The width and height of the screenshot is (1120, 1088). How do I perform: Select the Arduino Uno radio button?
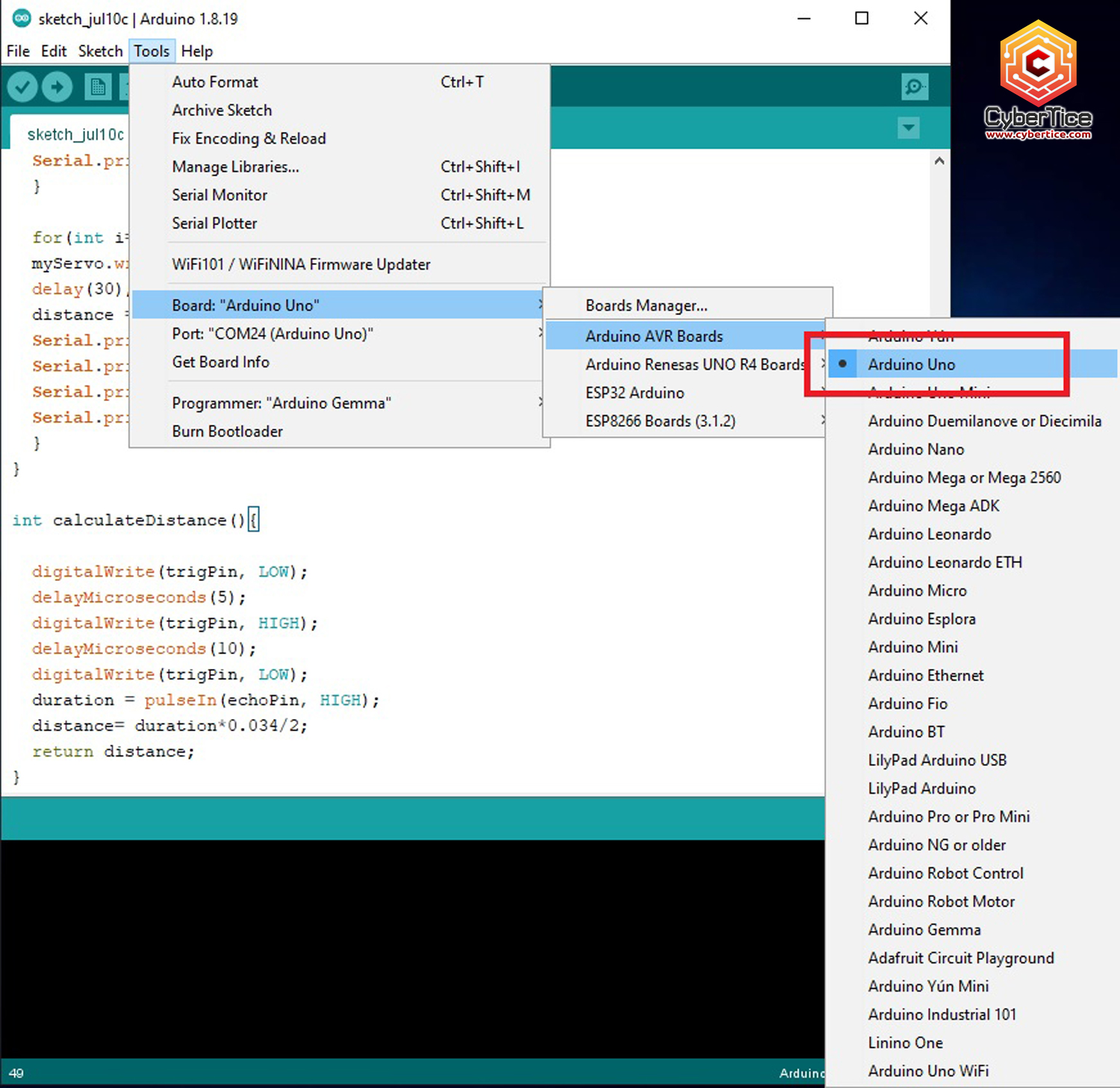click(842, 364)
